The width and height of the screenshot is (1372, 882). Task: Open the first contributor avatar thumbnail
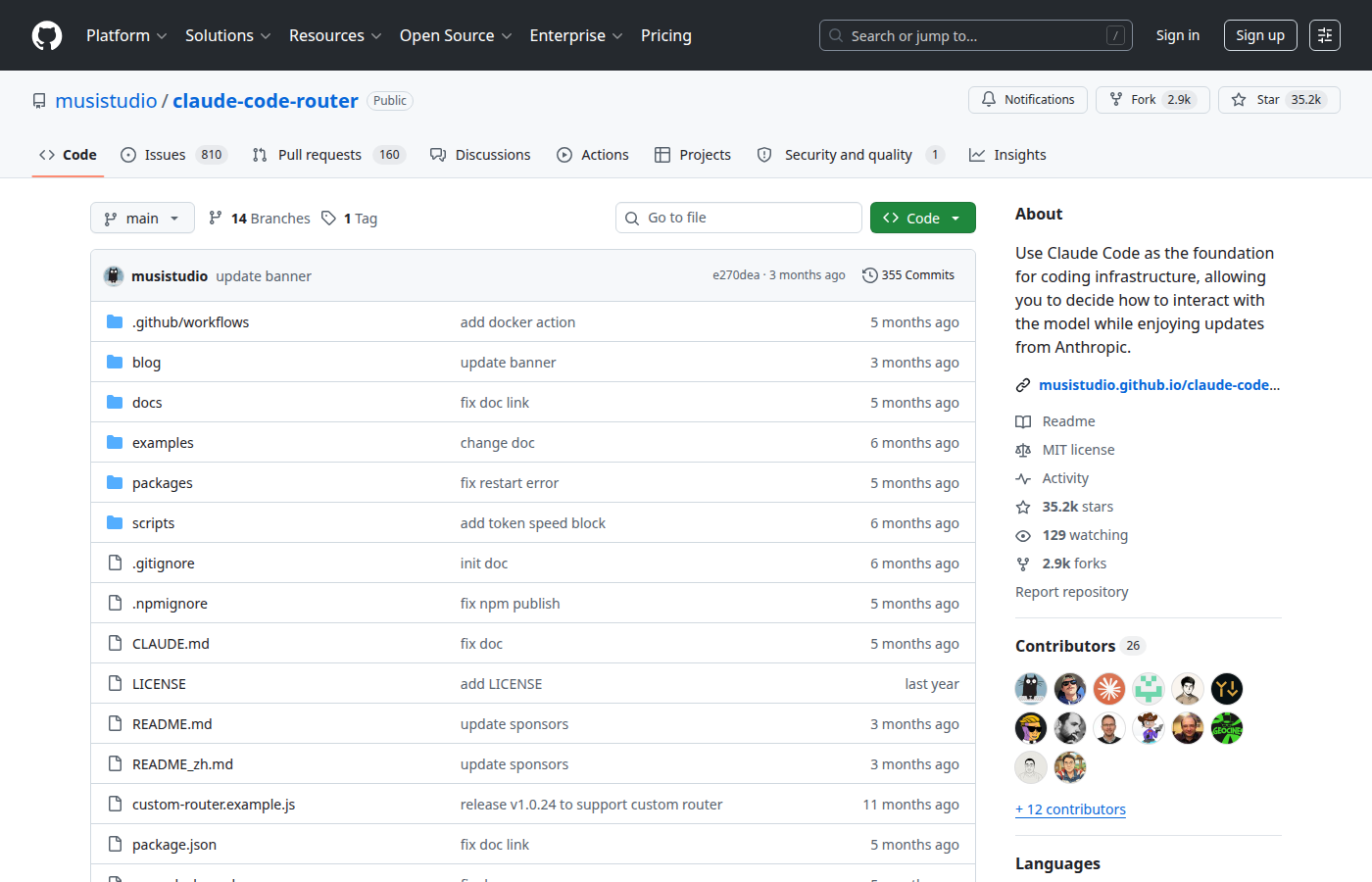(1031, 689)
